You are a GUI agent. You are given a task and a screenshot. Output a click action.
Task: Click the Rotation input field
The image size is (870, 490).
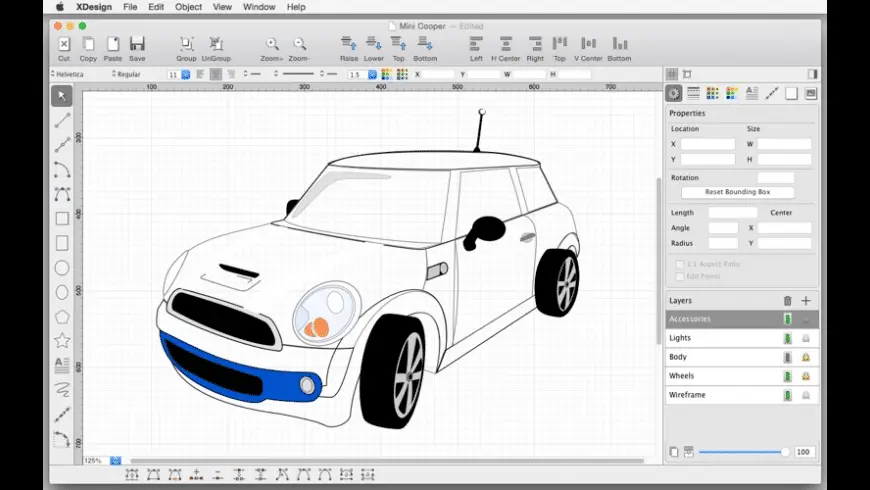pyautogui.click(x=775, y=178)
